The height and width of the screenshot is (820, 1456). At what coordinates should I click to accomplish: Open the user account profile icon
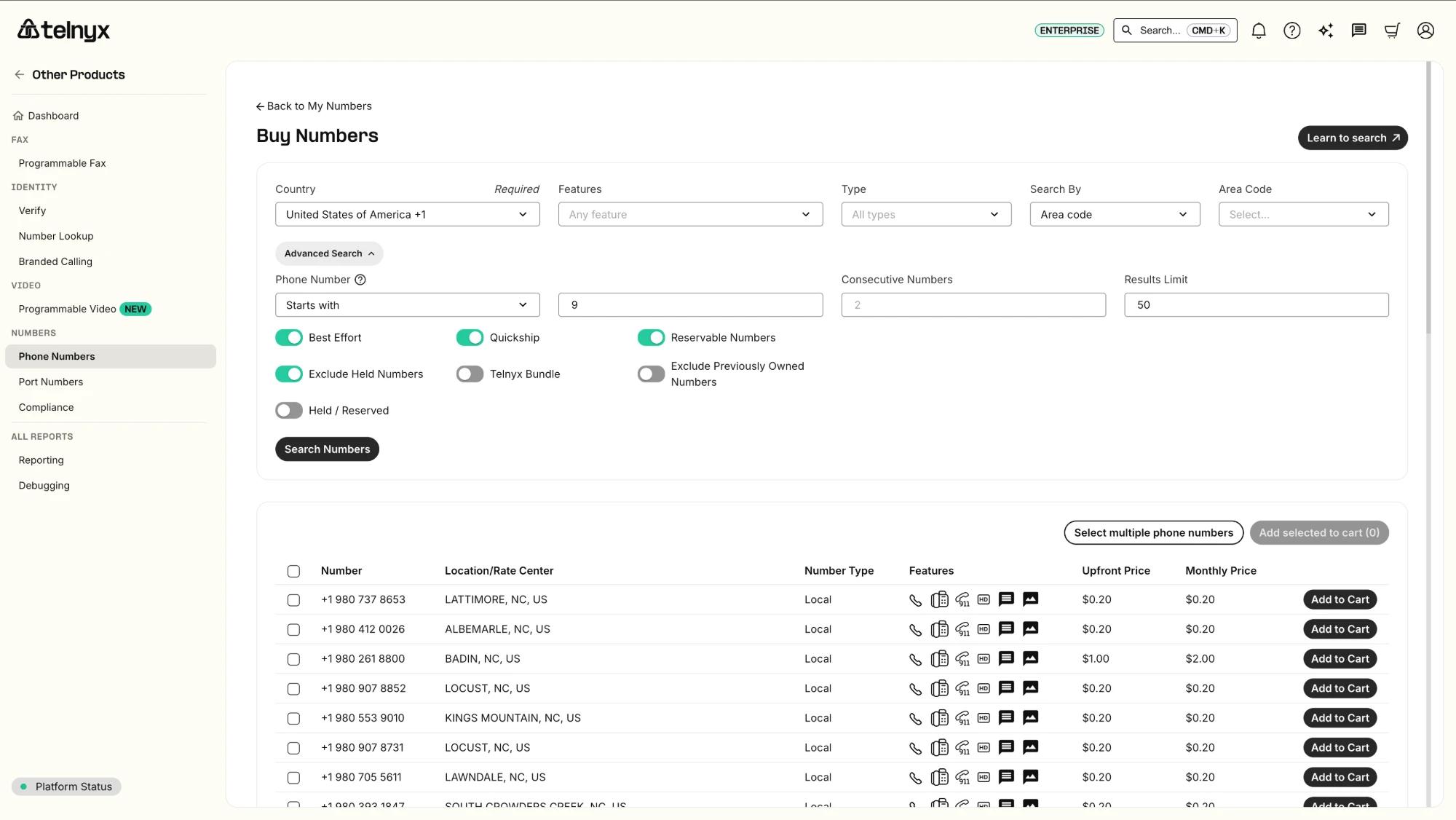(x=1425, y=31)
